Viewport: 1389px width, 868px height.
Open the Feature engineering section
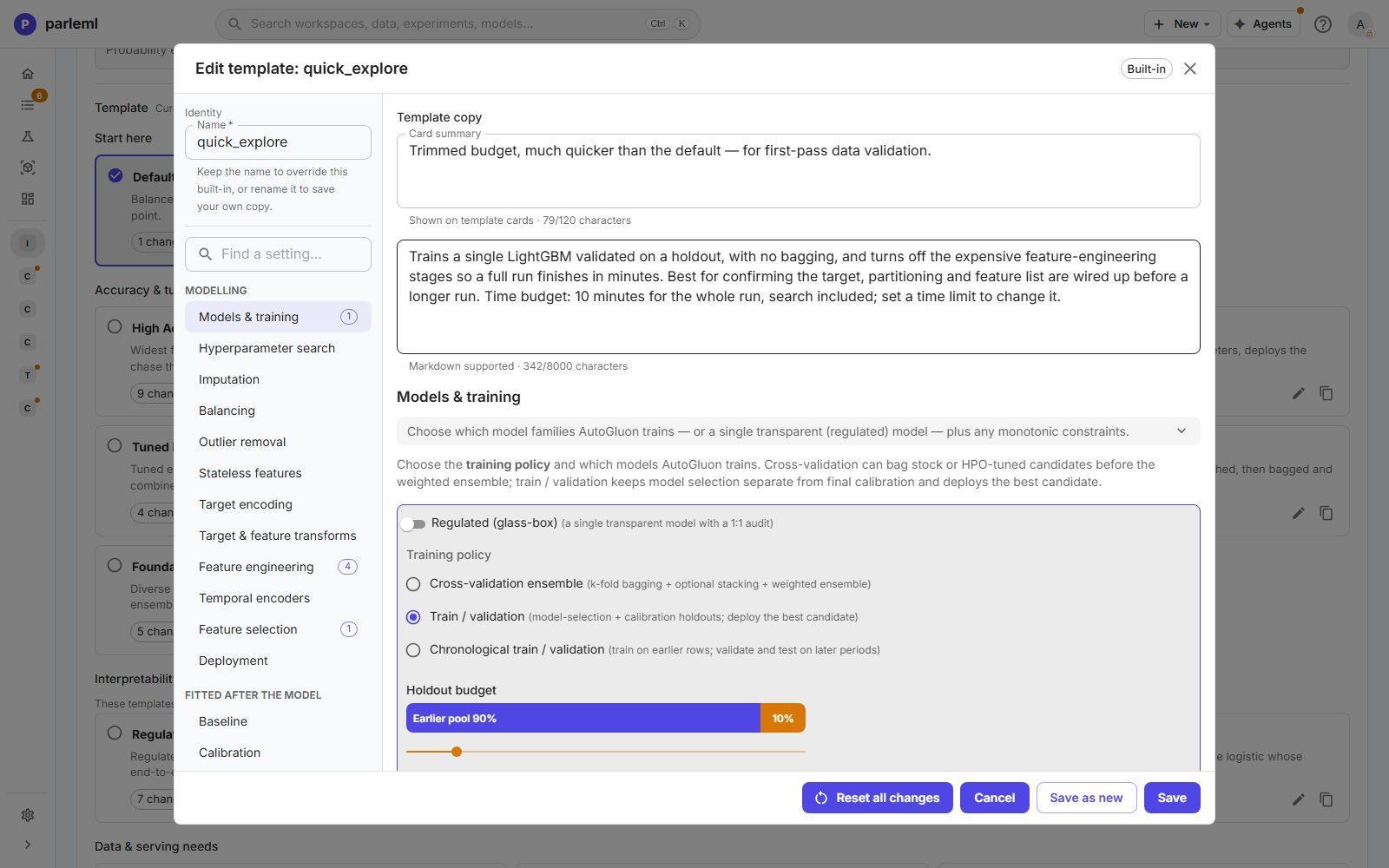pos(278,567)
